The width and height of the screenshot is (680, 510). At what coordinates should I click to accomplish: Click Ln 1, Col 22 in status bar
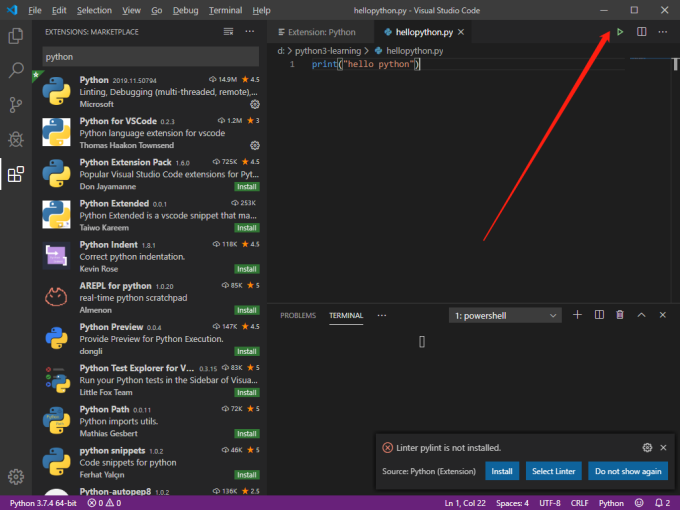(x=465, y=503)
